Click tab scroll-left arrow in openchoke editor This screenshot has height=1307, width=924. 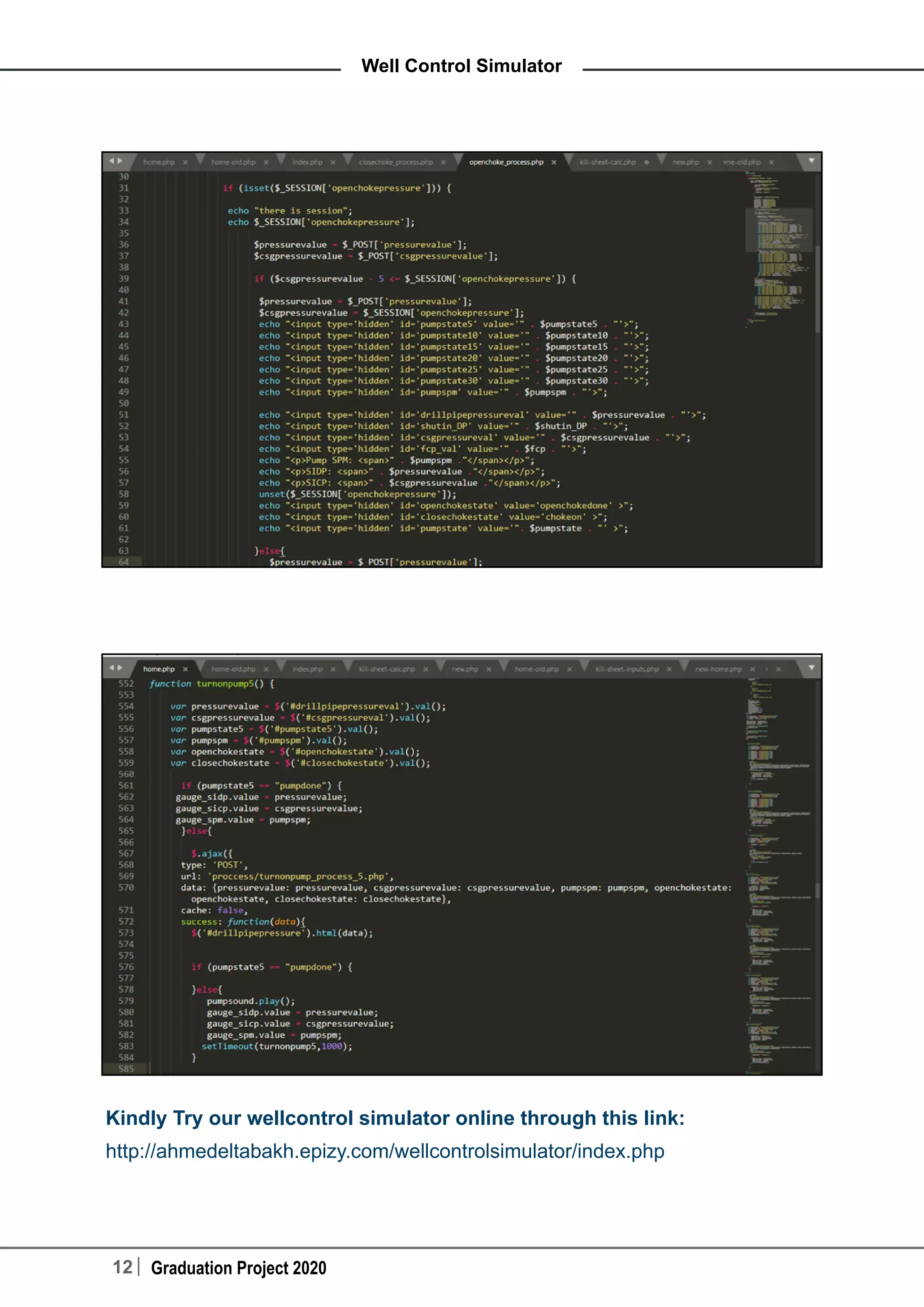111,161
